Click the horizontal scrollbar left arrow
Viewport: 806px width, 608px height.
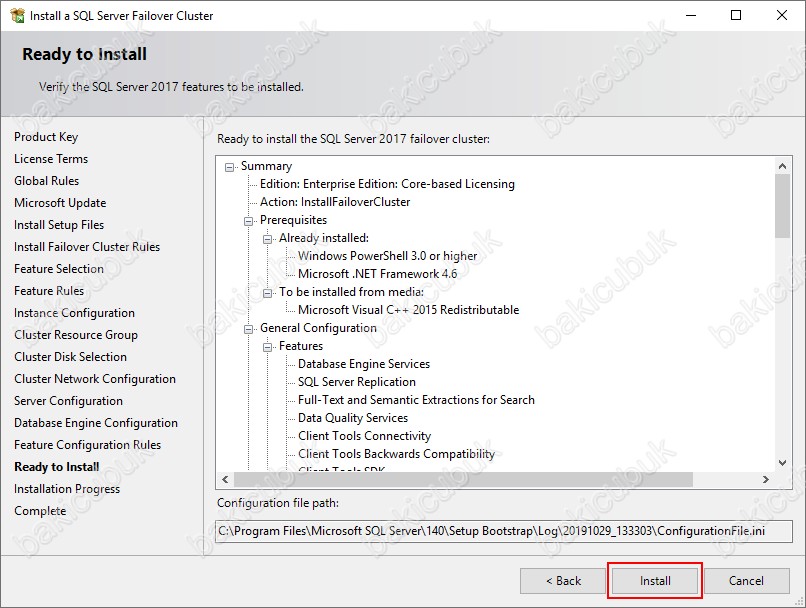pyautogui.click(x=225, y=479)
